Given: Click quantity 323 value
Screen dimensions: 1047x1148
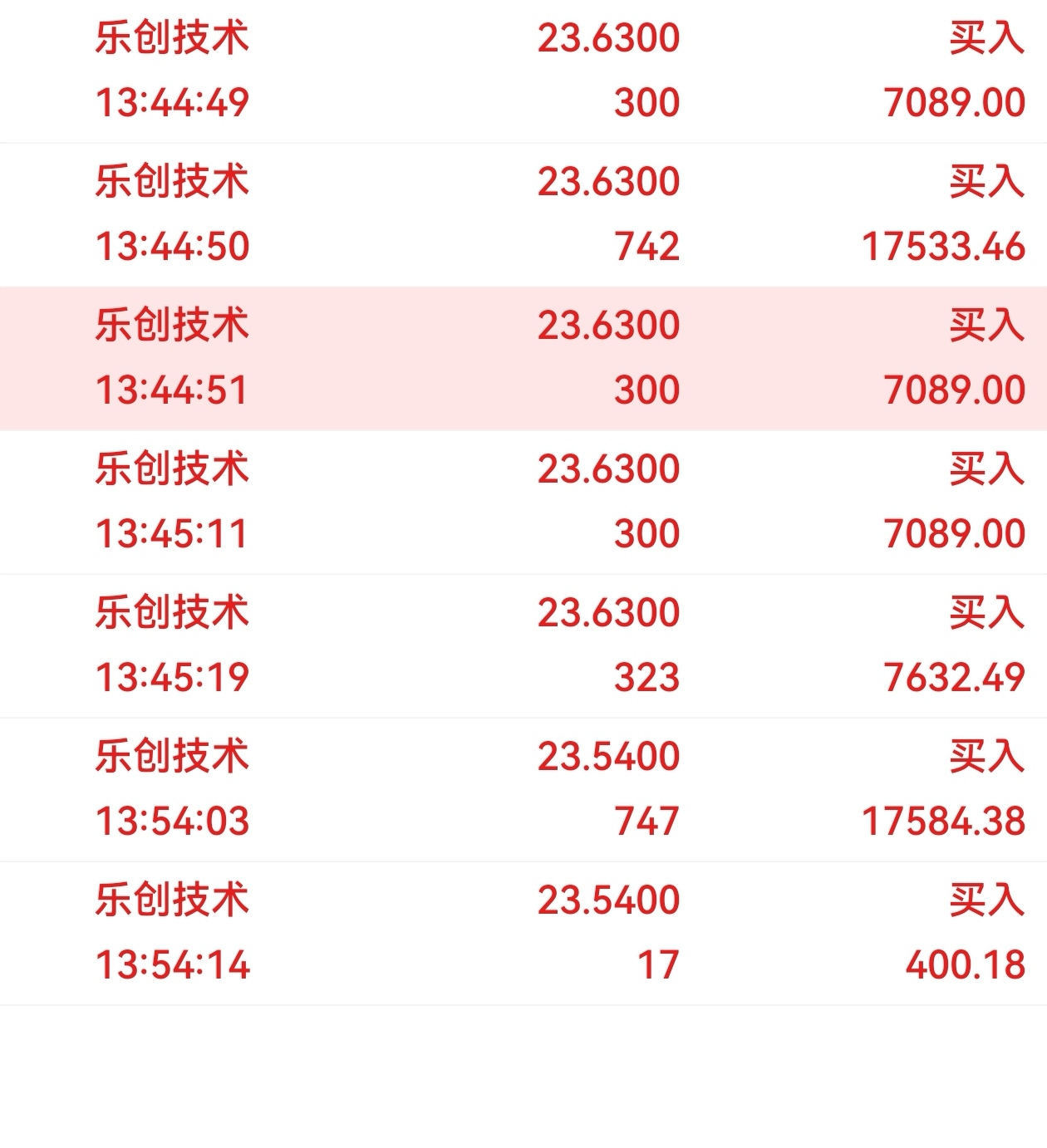Looking at the screenshot, I should coord(646,678).
